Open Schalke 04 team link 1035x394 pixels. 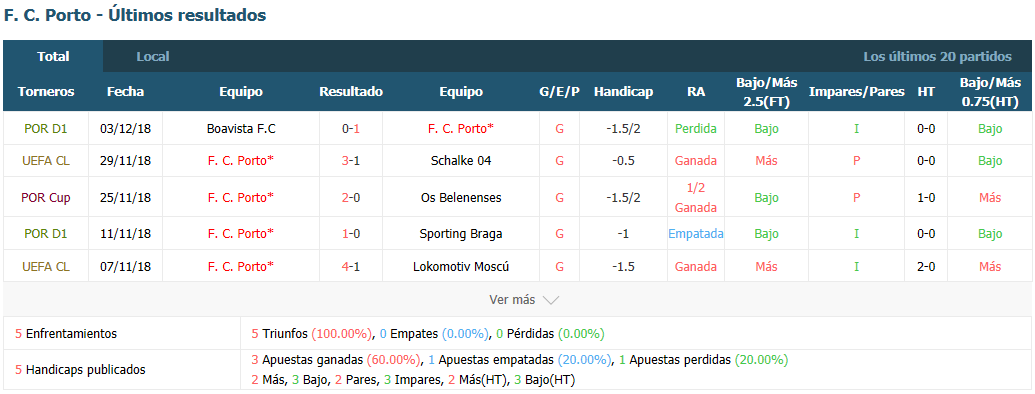[461, 160]
